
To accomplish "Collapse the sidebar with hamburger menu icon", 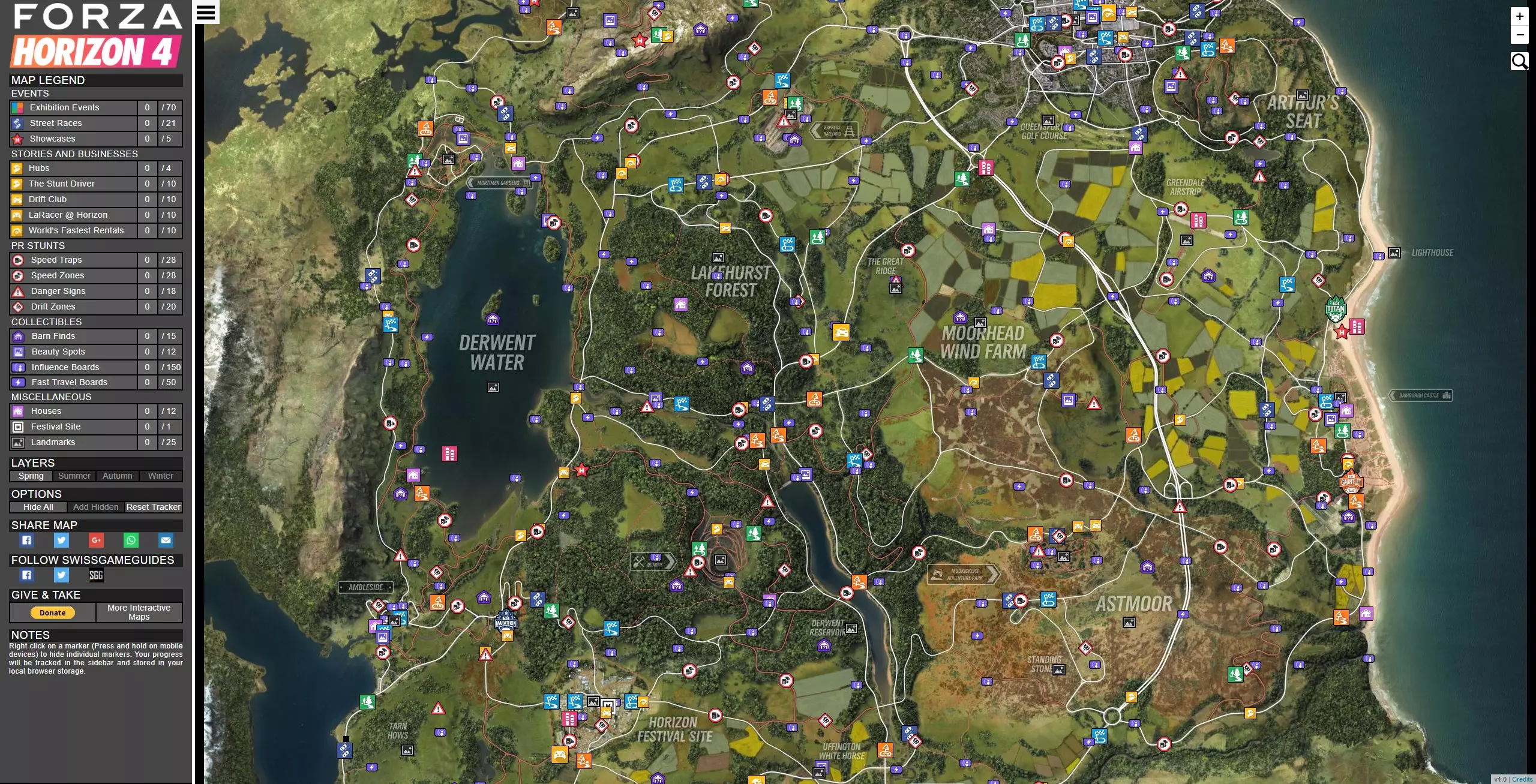I will tap(206, 12).
